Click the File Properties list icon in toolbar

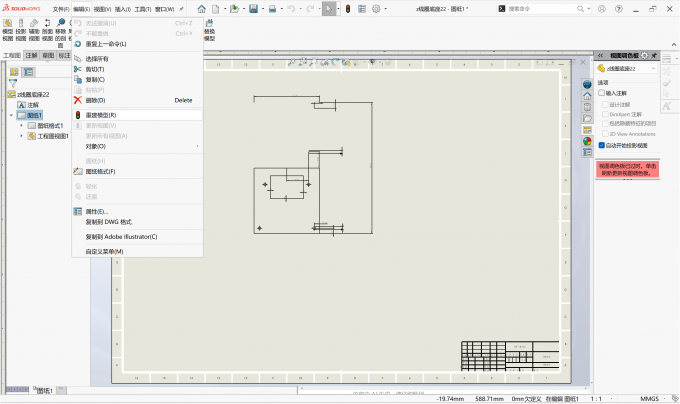[x=362, y=9]
